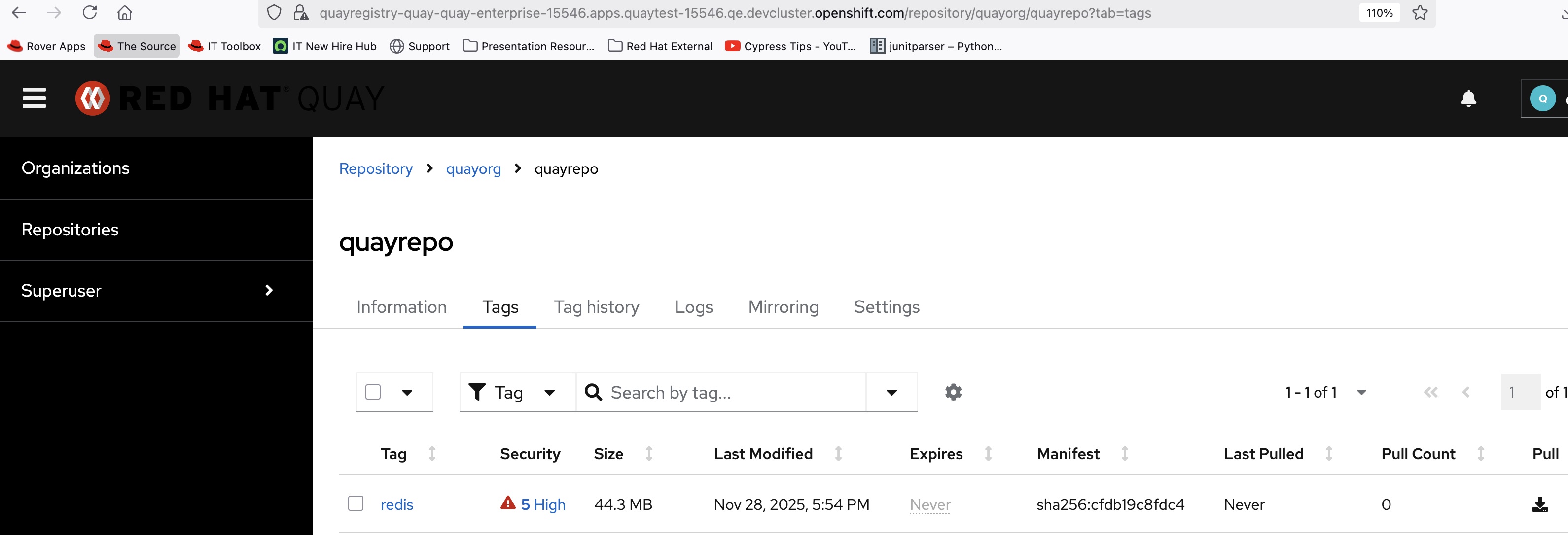Sort the table by Size column
Screen dimensions: 1568x535
pos(649,454)
